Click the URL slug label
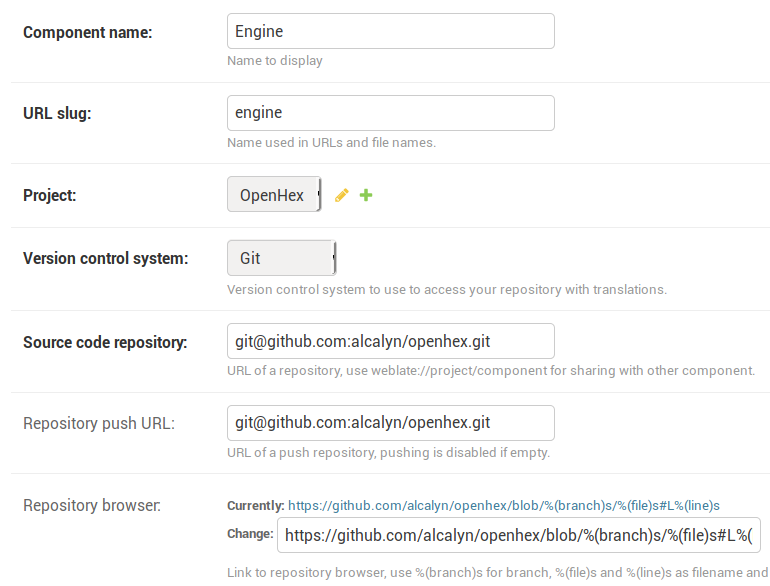 (x=57, y=113)
